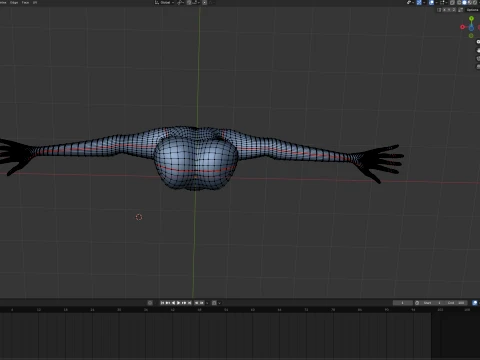Click the green Y axis gizmo handle
The width and height of the screenshot is (480, 360).
tap(471, 19)
